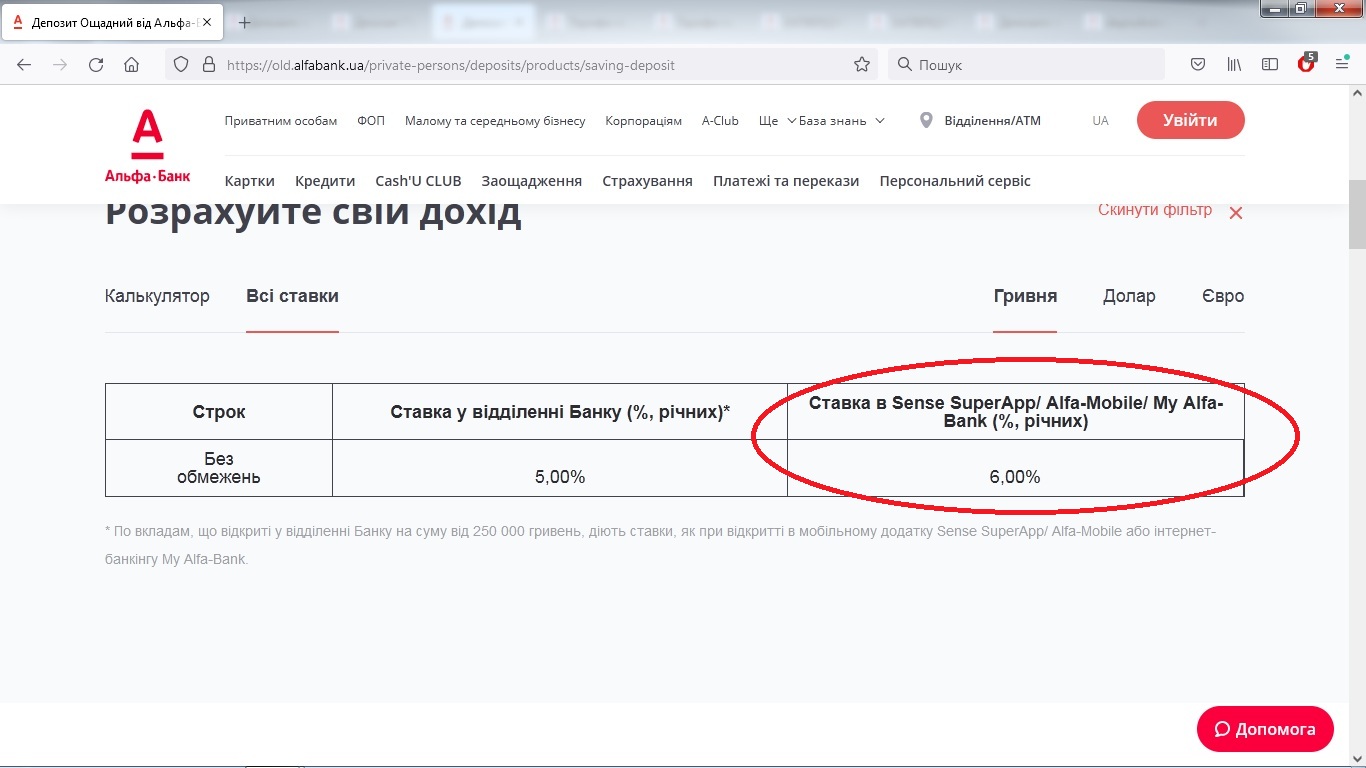The width and height of the screenshot is (1366, 768).
Task: Click the shield tracking protection icon
Action: click(x=181, y=65)
